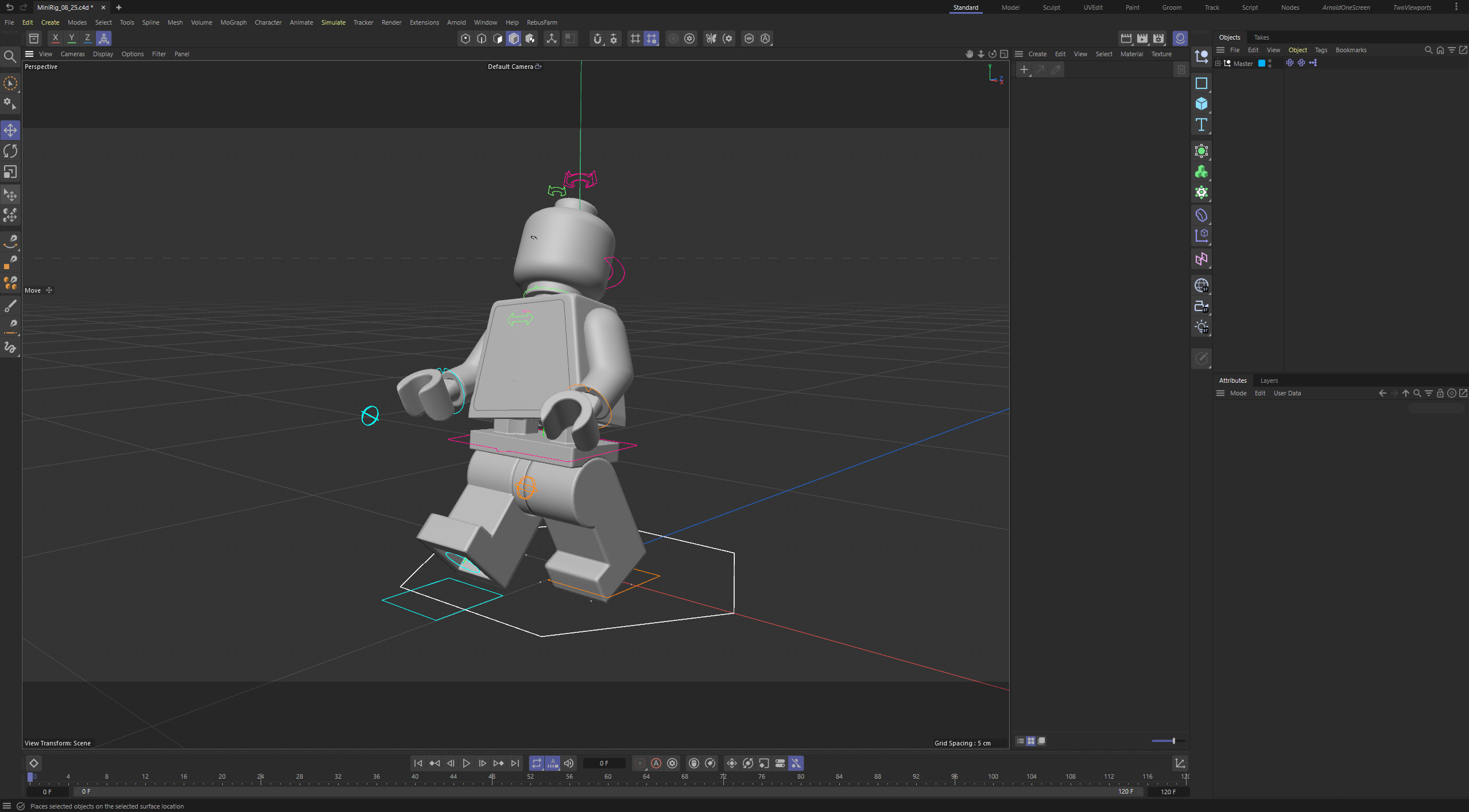Lock the Attributes panel element
Image resolution: width=1469 pixels, height=812 pixels.
tap(1440, 393)
